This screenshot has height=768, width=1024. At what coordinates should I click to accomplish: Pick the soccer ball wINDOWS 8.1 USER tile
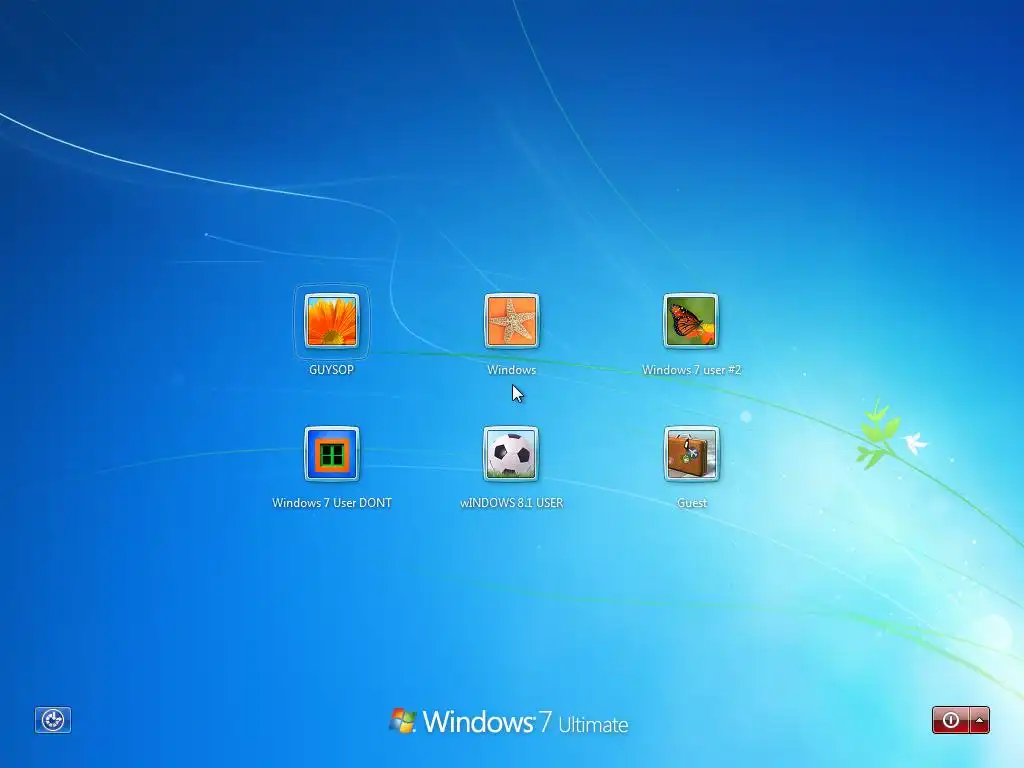point(511,454)
